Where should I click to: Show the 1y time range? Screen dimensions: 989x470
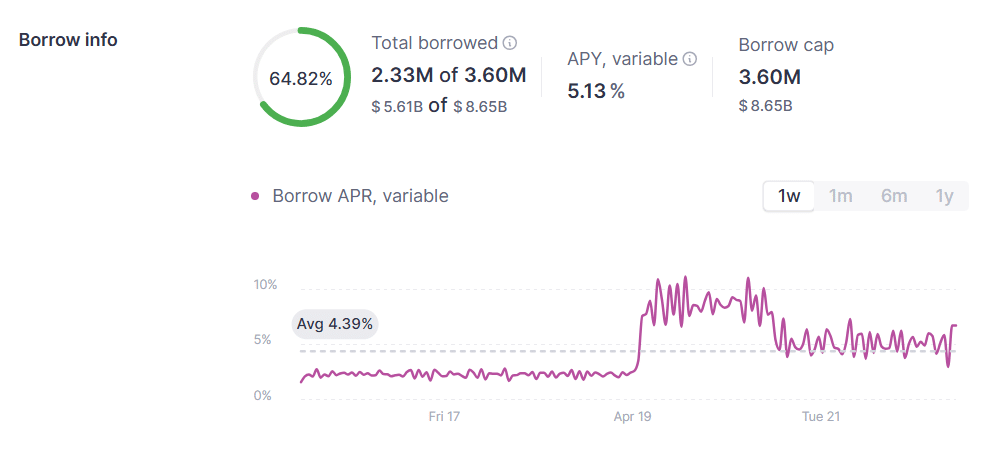(x=944, y=196)
